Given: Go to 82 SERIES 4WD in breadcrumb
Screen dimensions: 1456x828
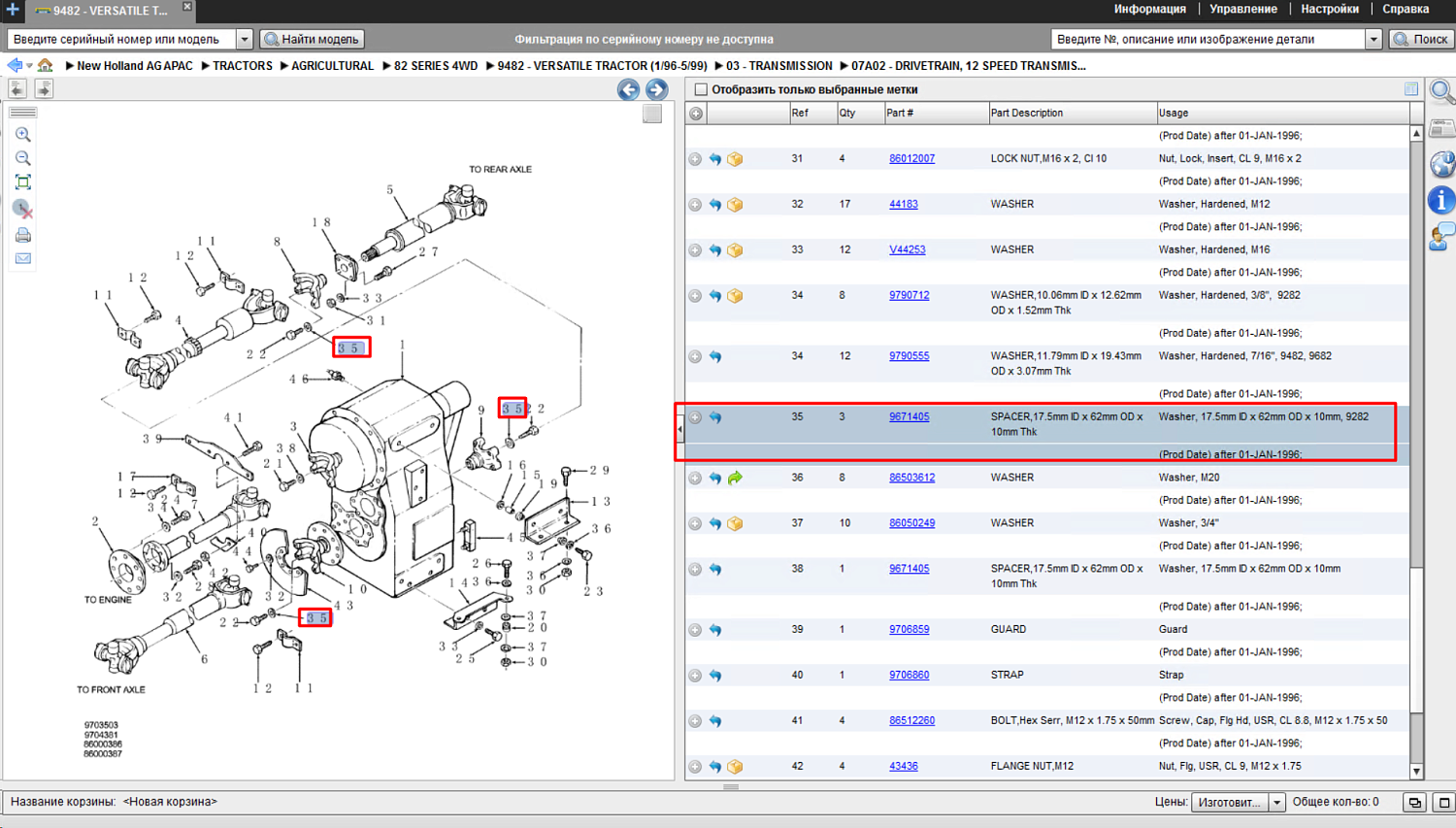Looking at the screenshot, I should pos(436,66).
